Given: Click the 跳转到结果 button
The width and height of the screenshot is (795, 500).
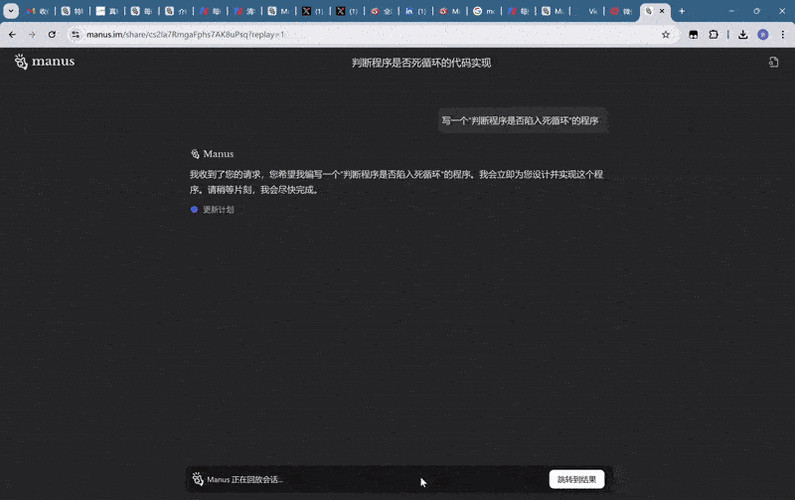Looking at the screenshot, I should pyautogui.click(x=576, y=479).
